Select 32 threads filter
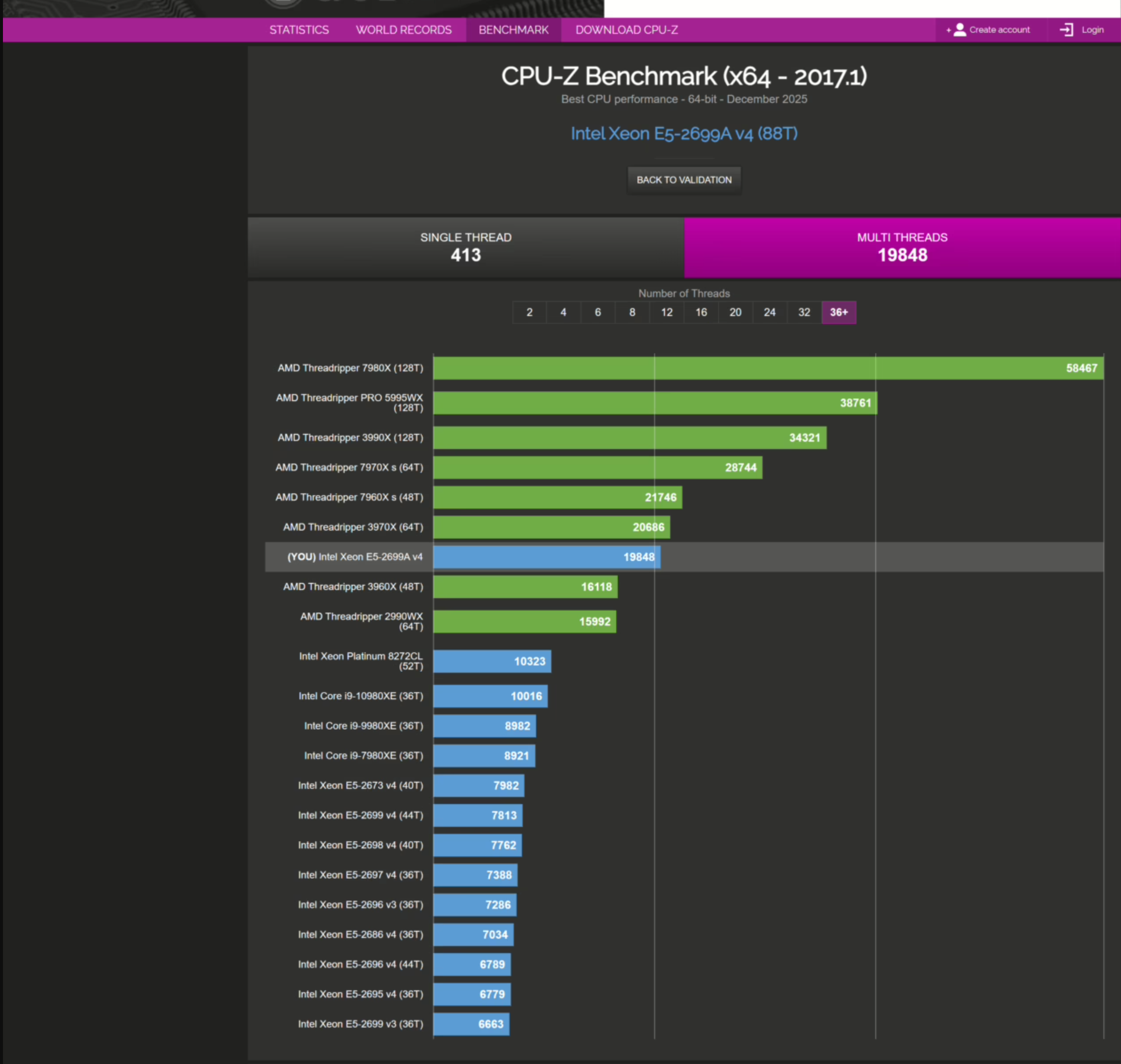 (804, 312)
